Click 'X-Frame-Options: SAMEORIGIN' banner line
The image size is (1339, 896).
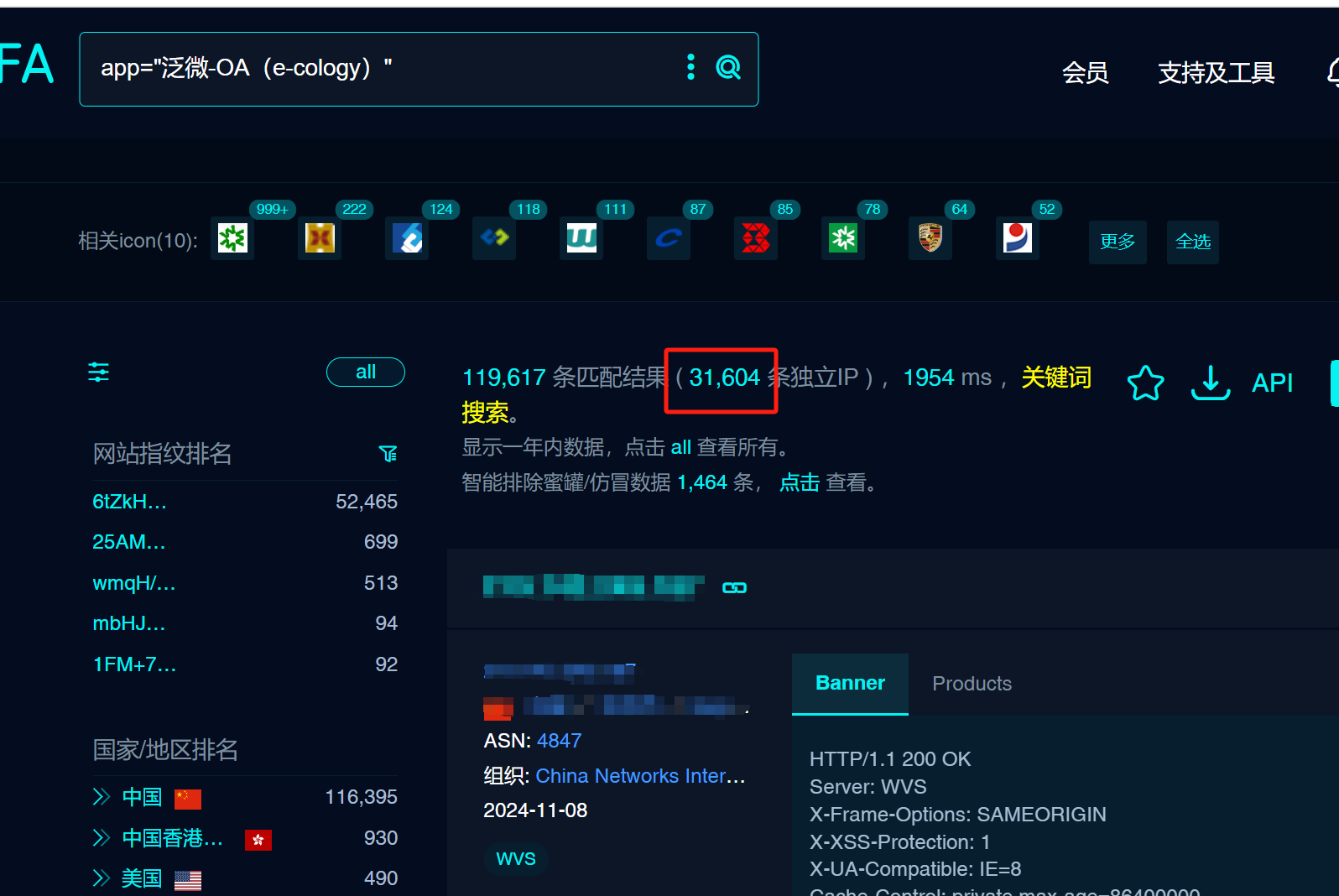point(957,815)
